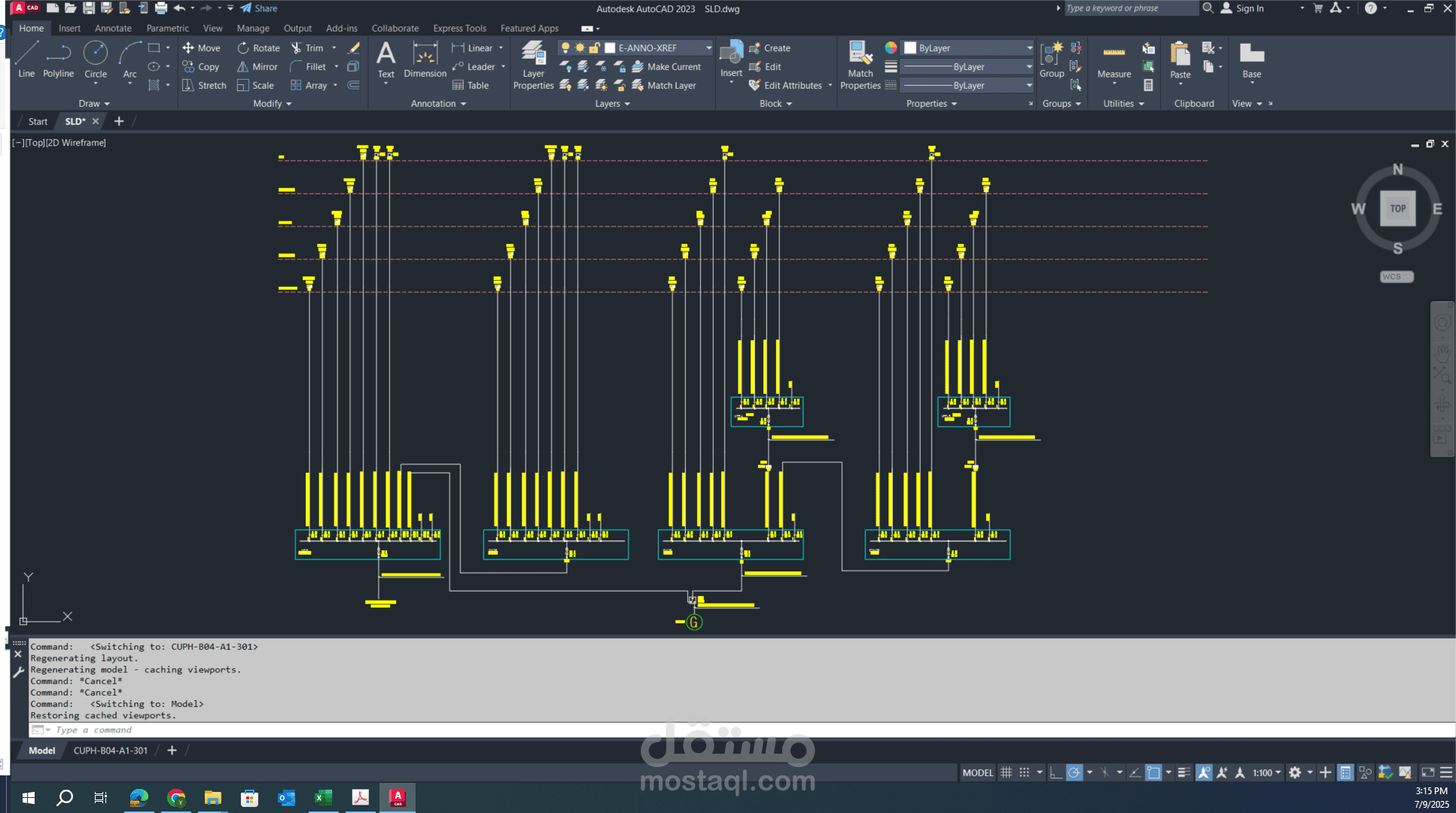Click the Array tool
1456x813 pixels.
(309, 85)
